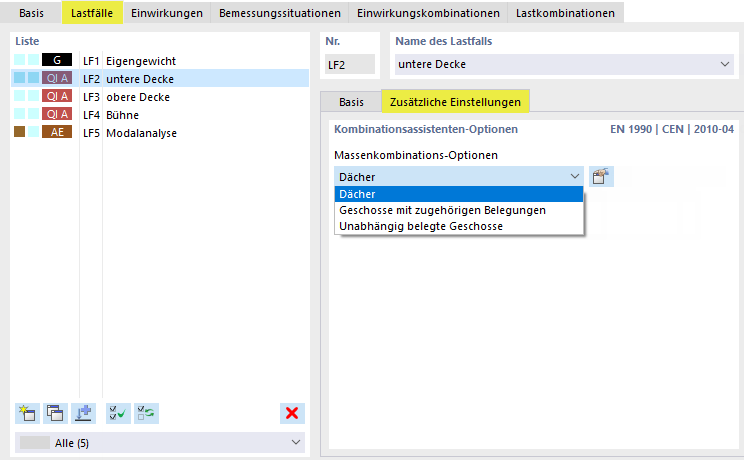Screen dimensions: 744x460
Task: Open the Lastfälle tab
Action: [x=92, y=13]
